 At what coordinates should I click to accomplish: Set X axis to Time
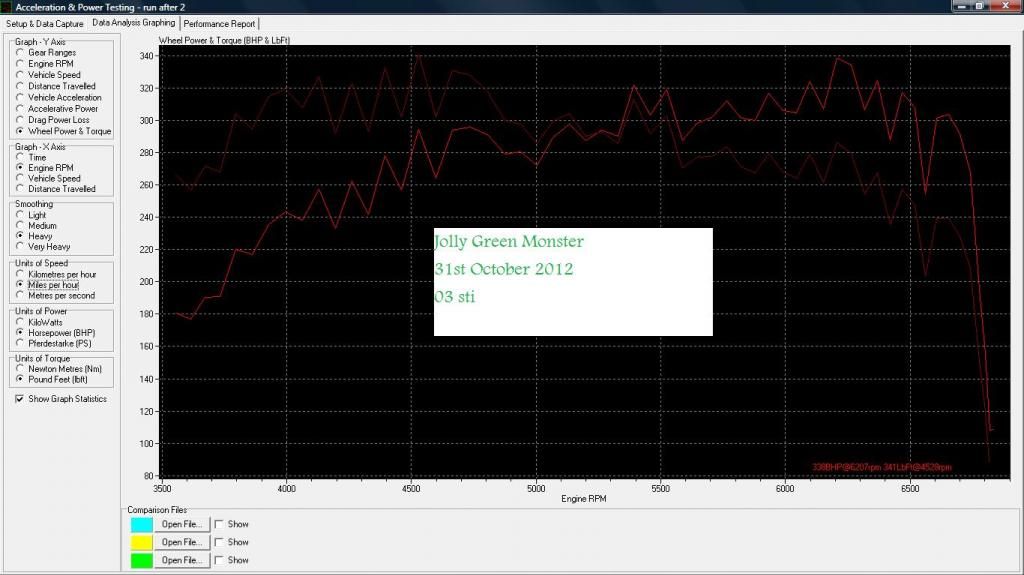tap(21, 158)
